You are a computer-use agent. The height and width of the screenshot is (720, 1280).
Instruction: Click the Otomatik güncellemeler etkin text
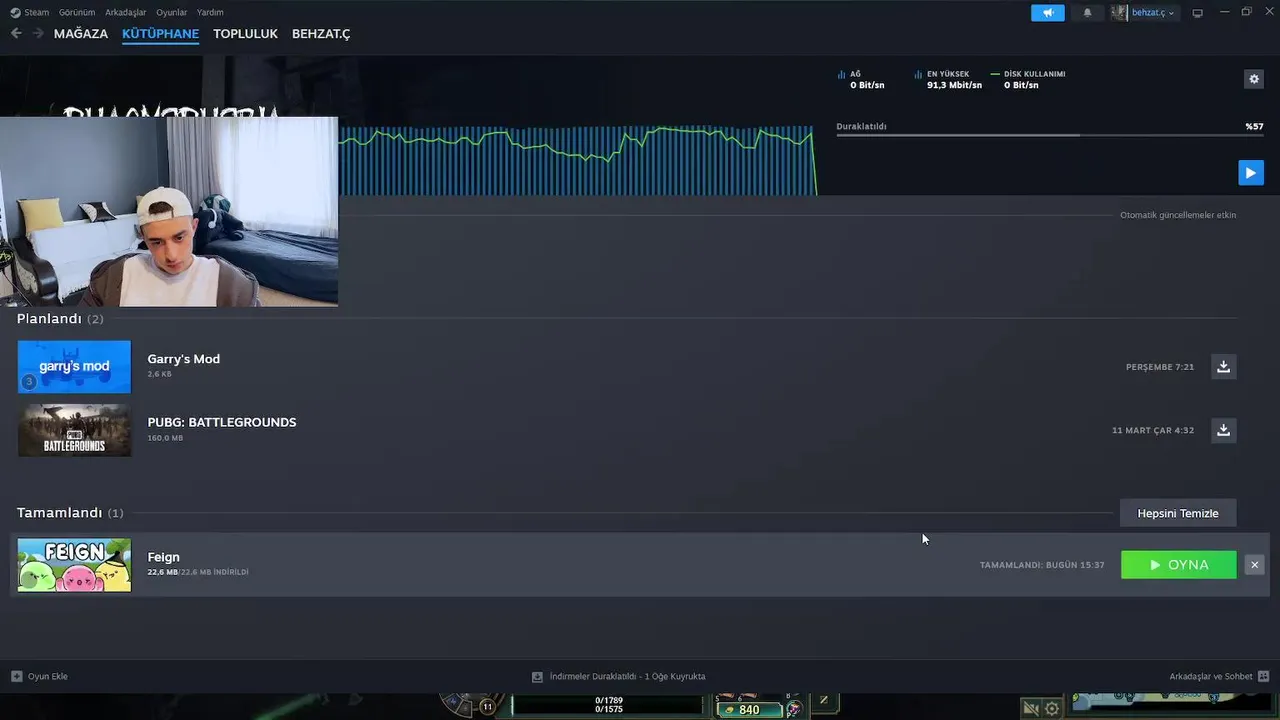(x=1178, y=215)
